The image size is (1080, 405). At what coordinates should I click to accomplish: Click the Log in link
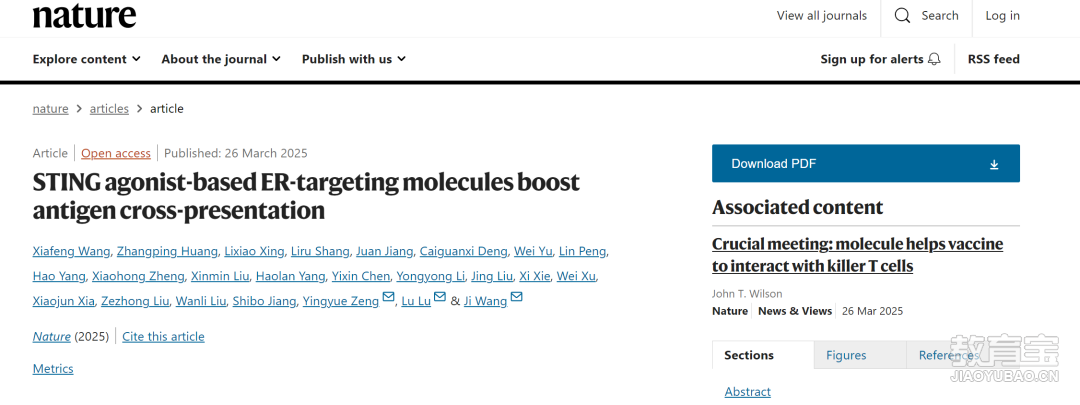[x=1002, y=16]
